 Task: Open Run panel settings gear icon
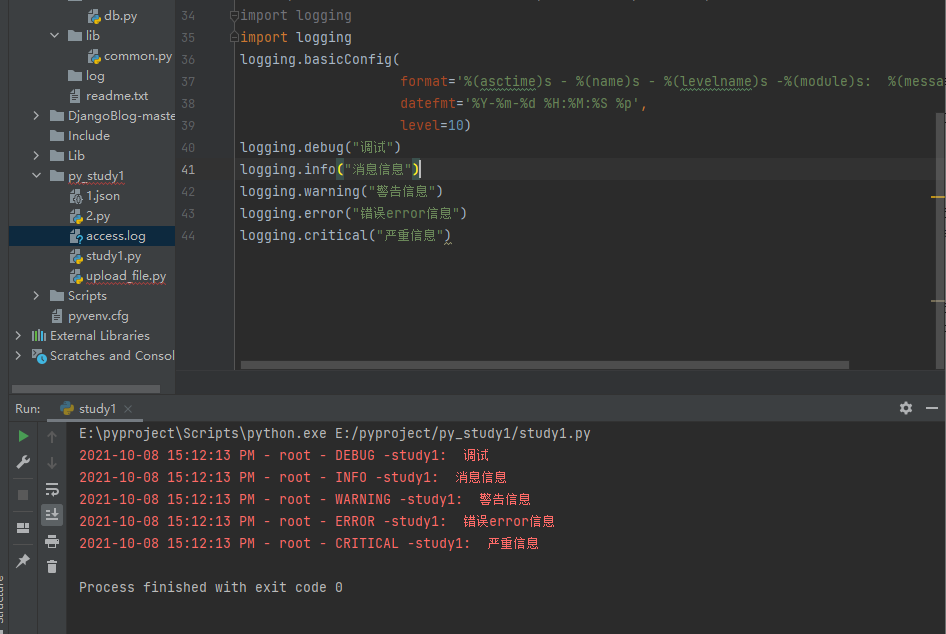pos(906,408)
